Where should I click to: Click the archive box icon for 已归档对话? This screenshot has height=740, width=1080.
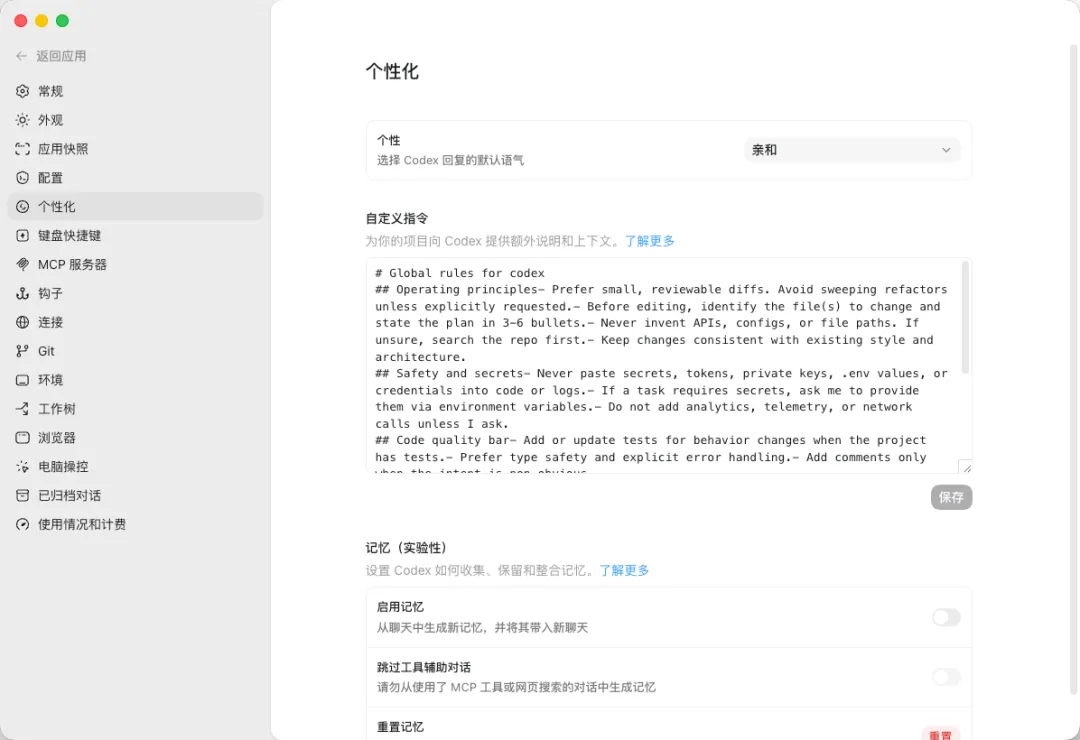(23, 495)
